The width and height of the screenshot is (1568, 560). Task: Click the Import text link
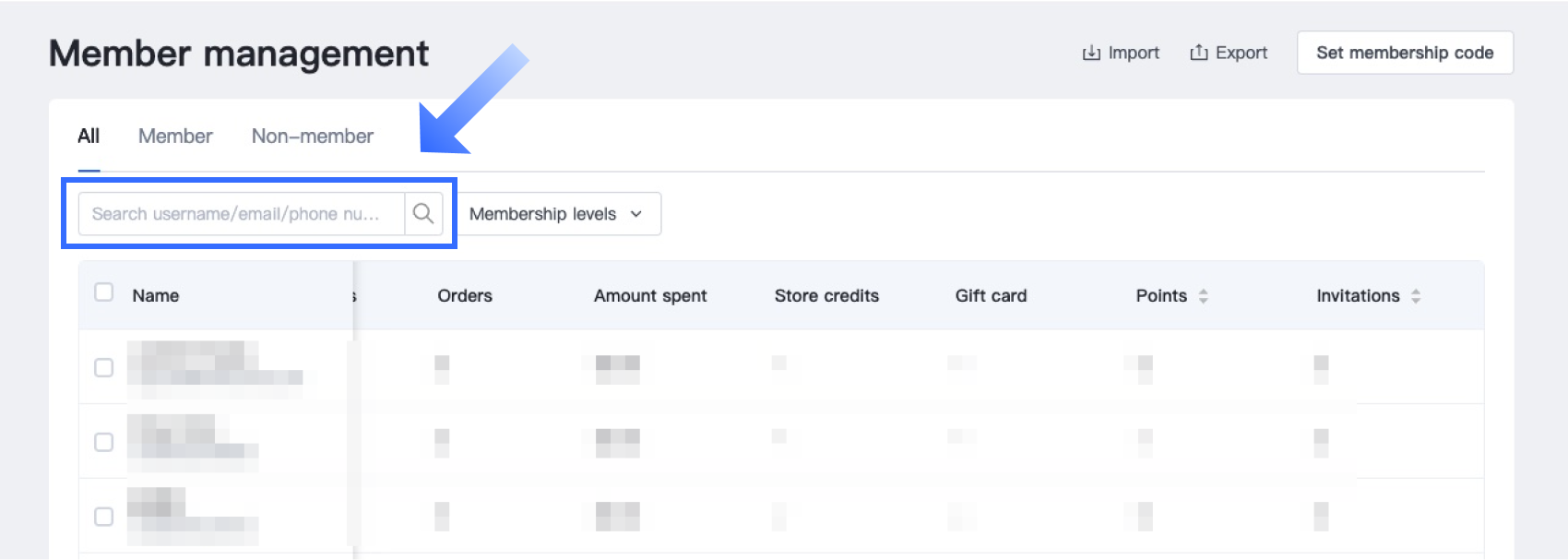(x=1134, y=53)
